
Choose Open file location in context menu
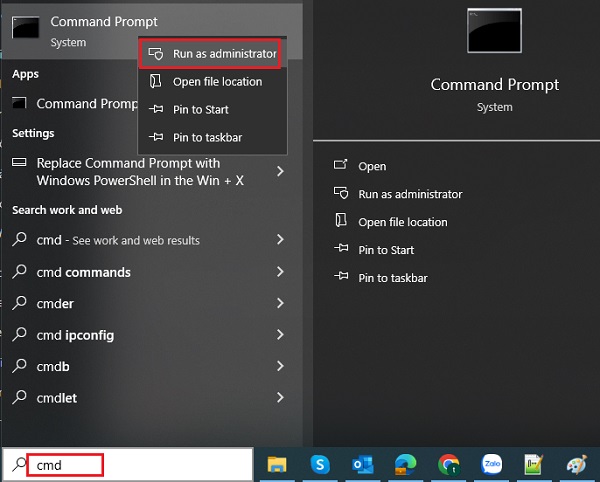(x=212, y=81)
